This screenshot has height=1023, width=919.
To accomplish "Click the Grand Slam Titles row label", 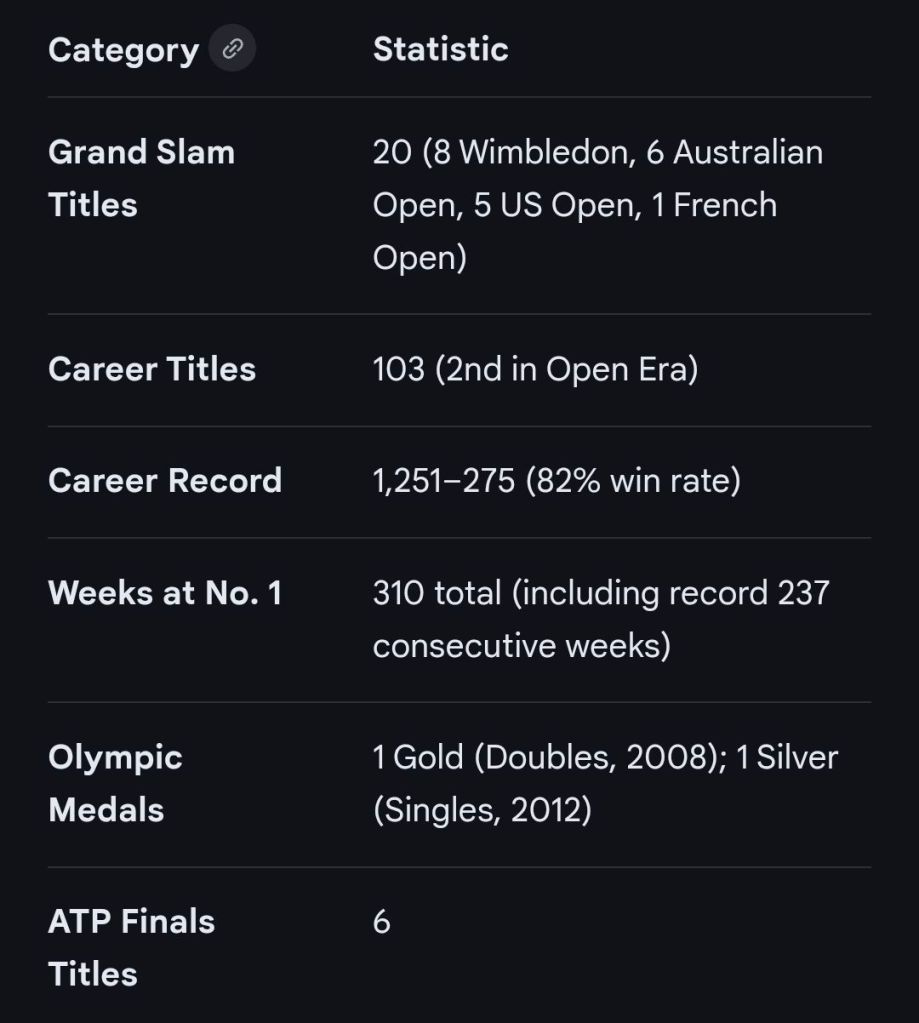I will [x=141, y=178].
